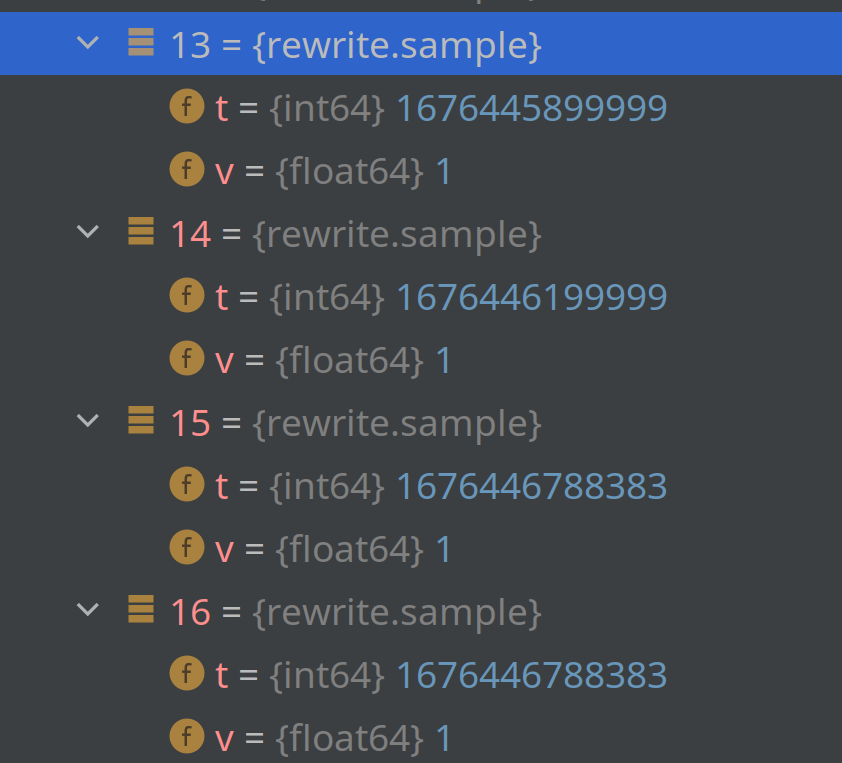
Task: Select value 1676445899999
Action: [532, 108]
